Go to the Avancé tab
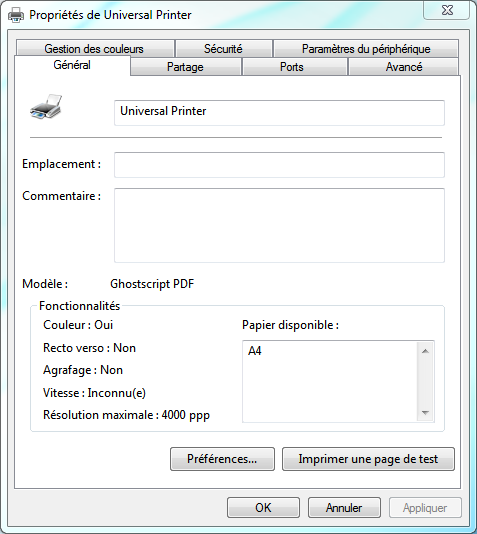Image resolution: width=477 pixels, height=534 pixels. 404,67
